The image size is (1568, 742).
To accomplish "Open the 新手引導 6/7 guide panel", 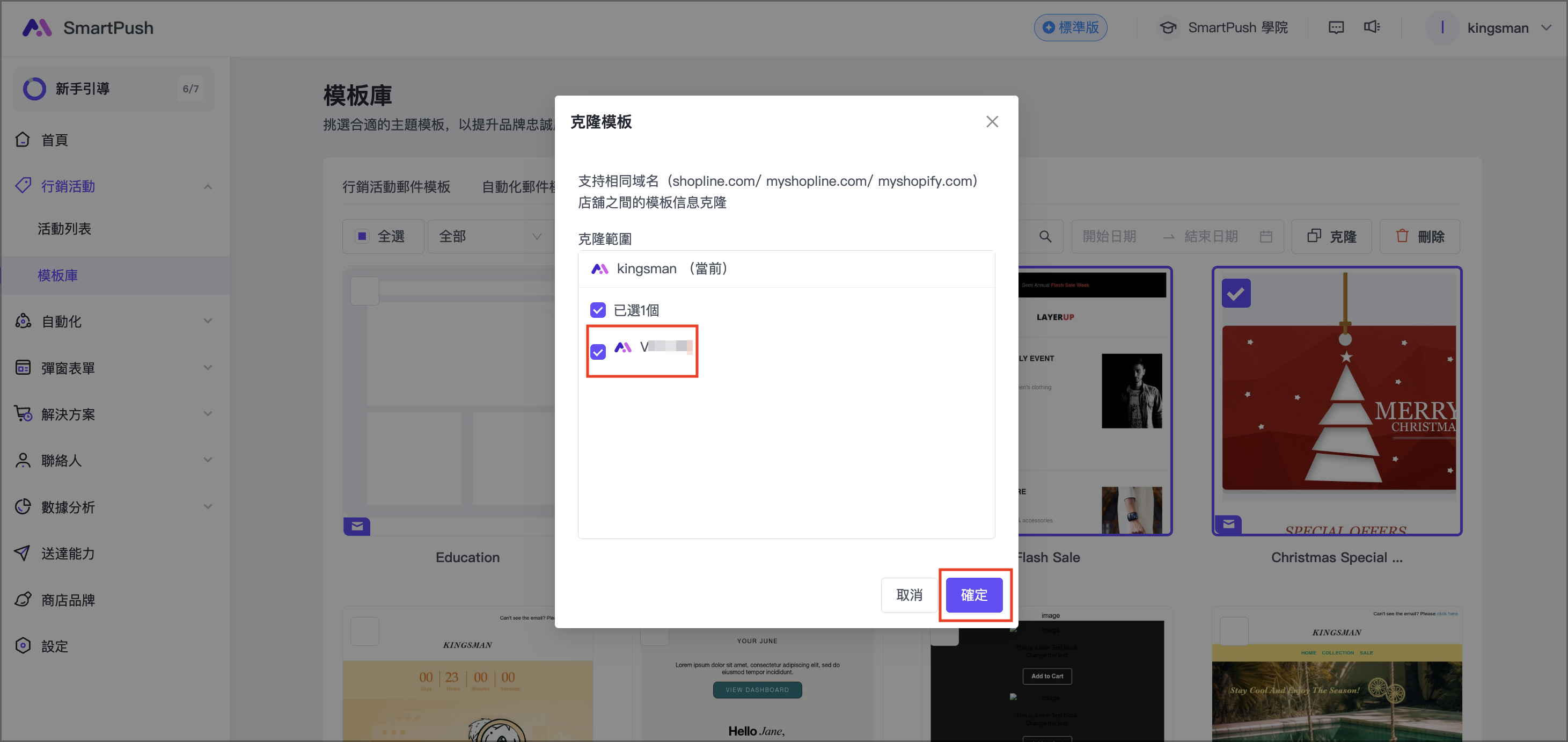I will [114, 89].
